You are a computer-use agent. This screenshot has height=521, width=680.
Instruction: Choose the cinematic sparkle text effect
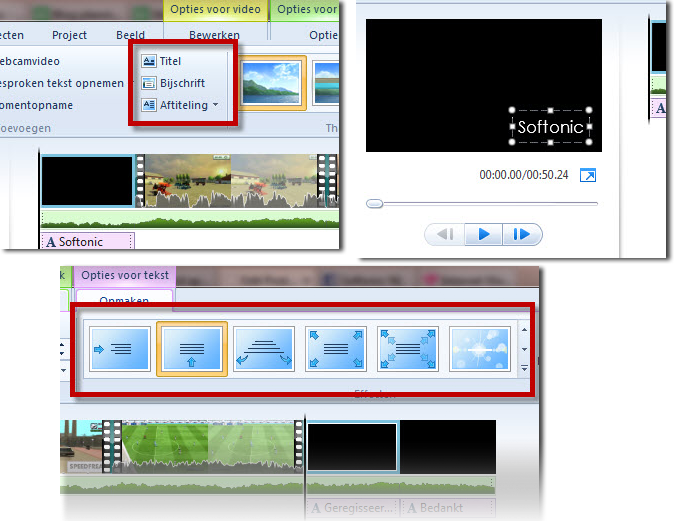pos(480,349)
